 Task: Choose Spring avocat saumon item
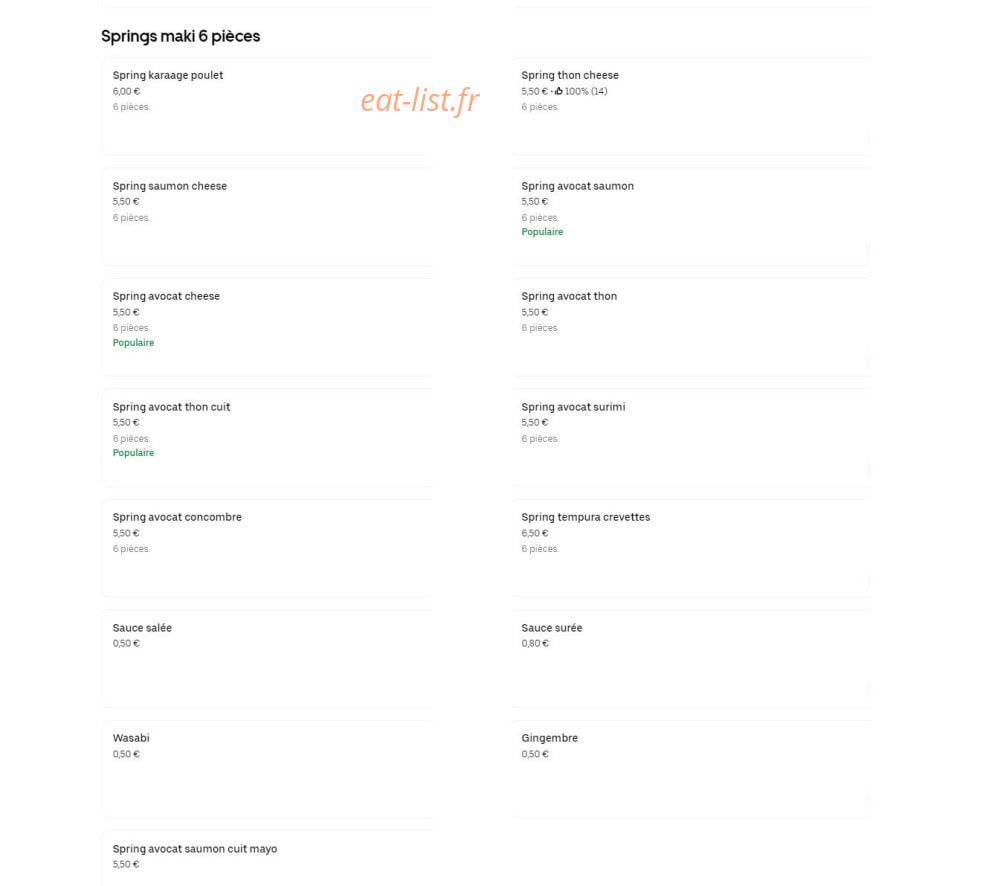(x=690, y=216)
